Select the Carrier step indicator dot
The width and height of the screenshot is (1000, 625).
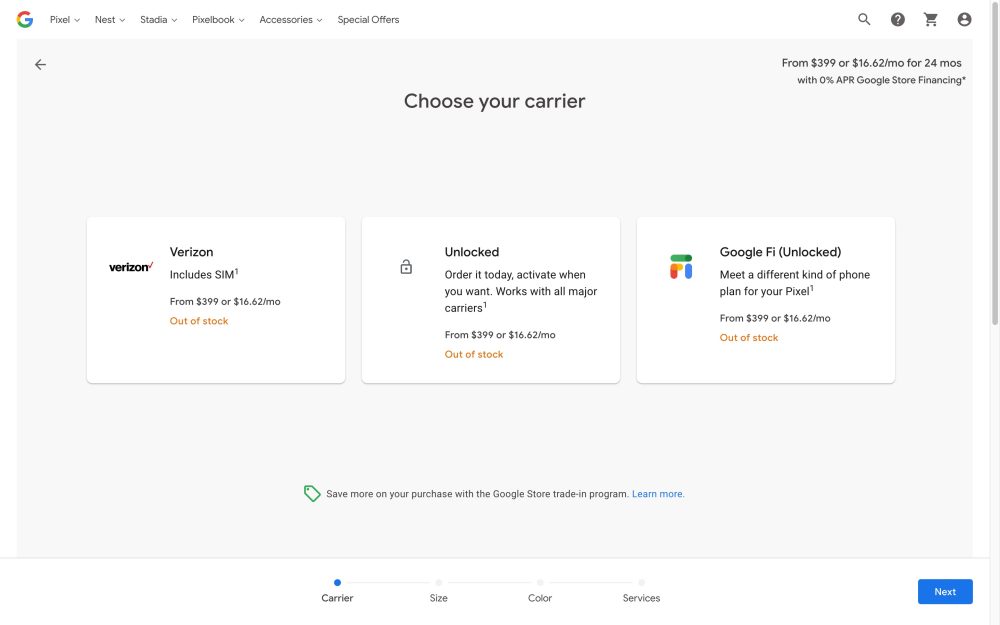337,582
